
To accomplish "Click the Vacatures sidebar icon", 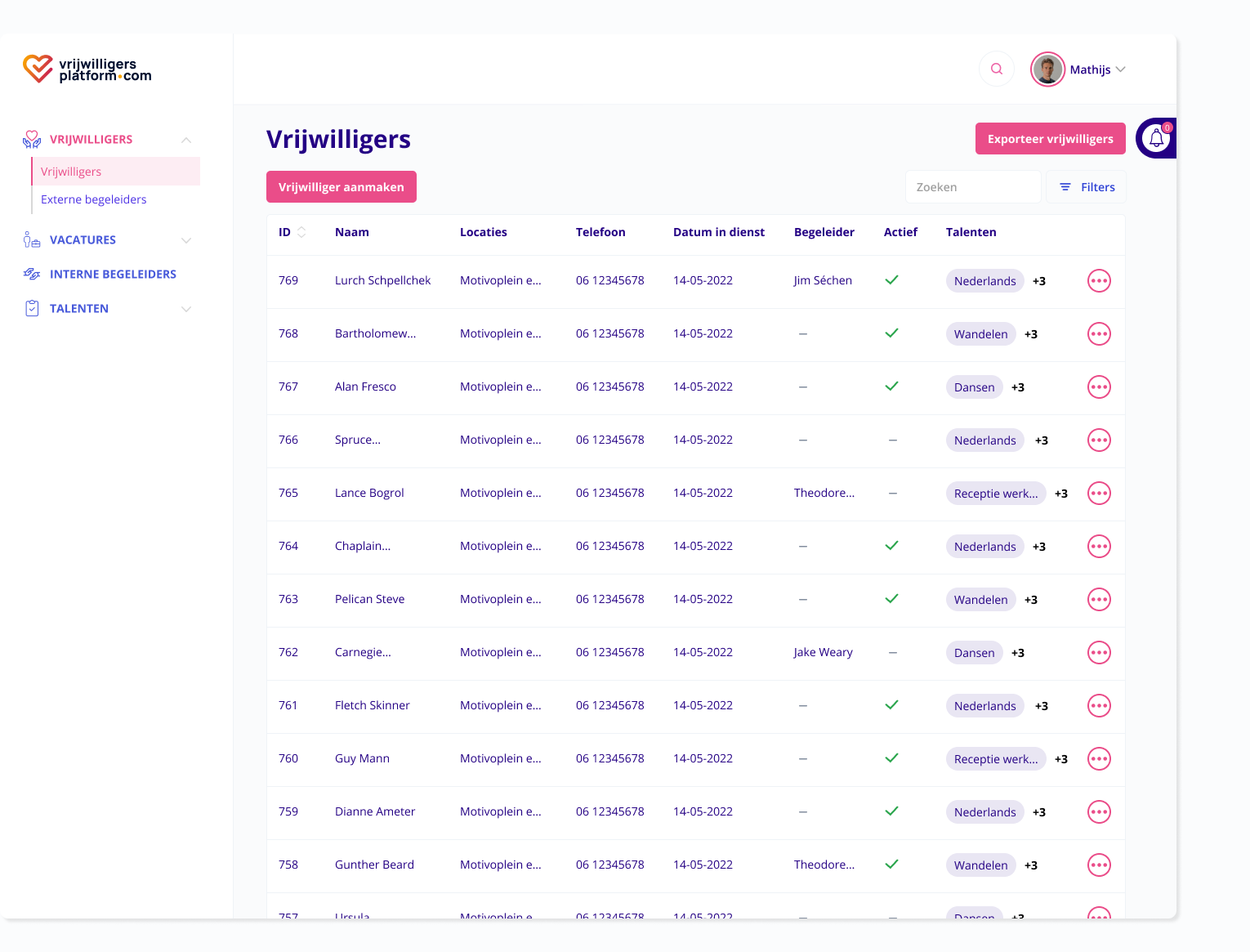I will pos(32,240).
